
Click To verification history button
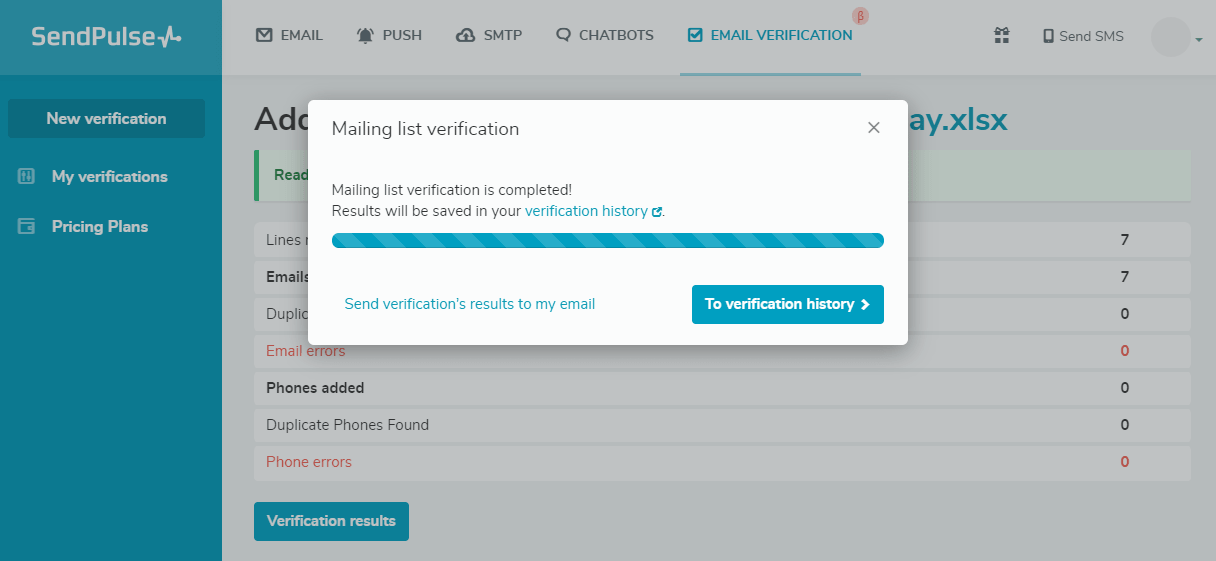point(787,304)
